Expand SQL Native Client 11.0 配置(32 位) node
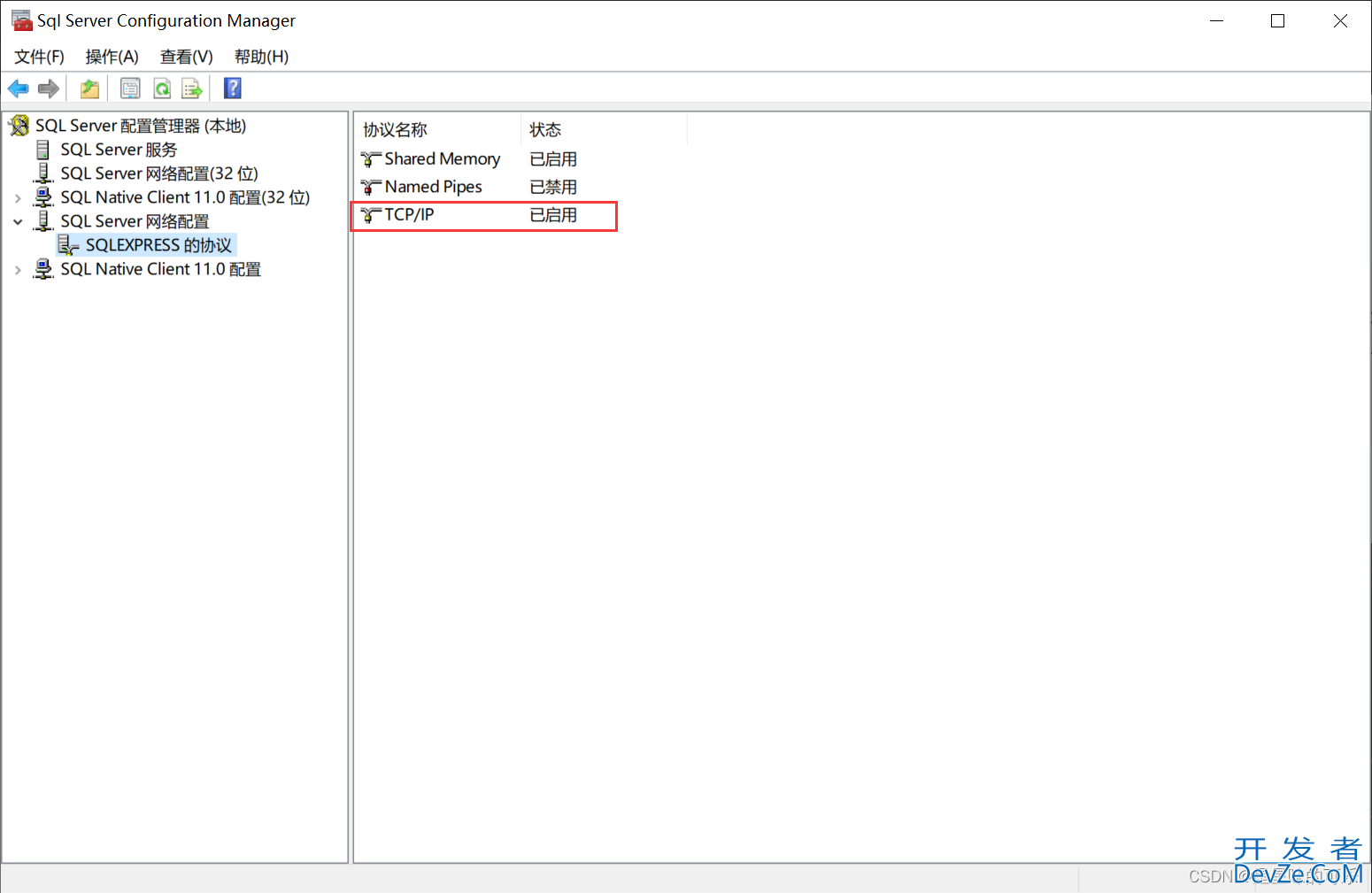 click(x=18, y=198)
